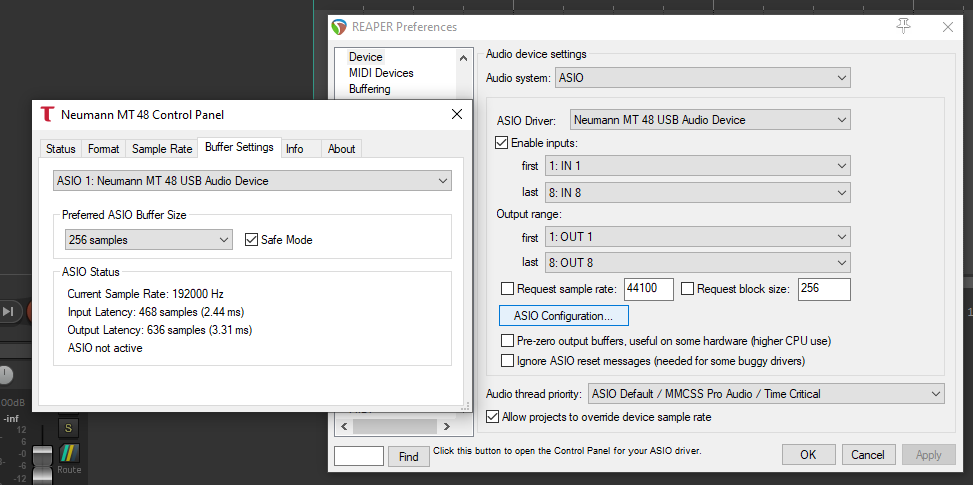This screenshot has width=973, height=485.
Task: Switch to the Status tab
Action: coord(61,149)
